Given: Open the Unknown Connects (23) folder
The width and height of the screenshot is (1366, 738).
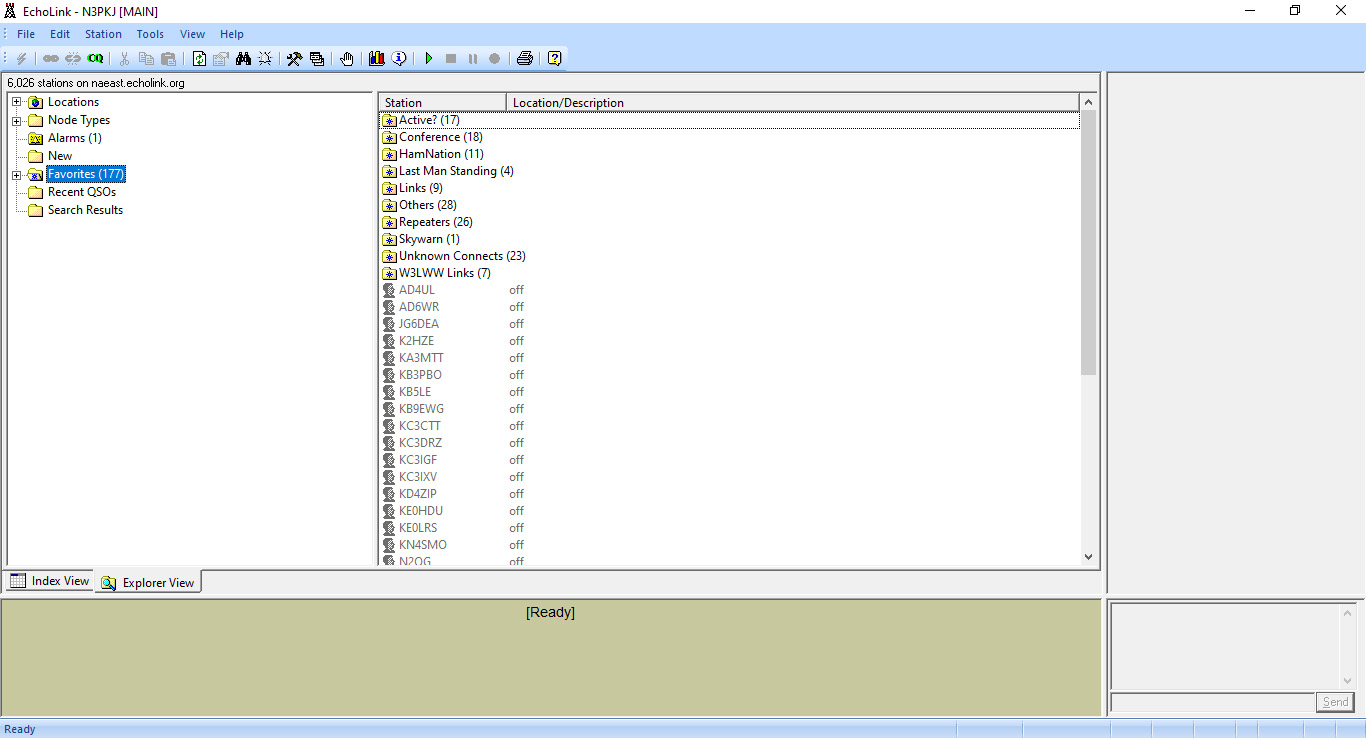Looking at the screenshot, I should point(462,256).
